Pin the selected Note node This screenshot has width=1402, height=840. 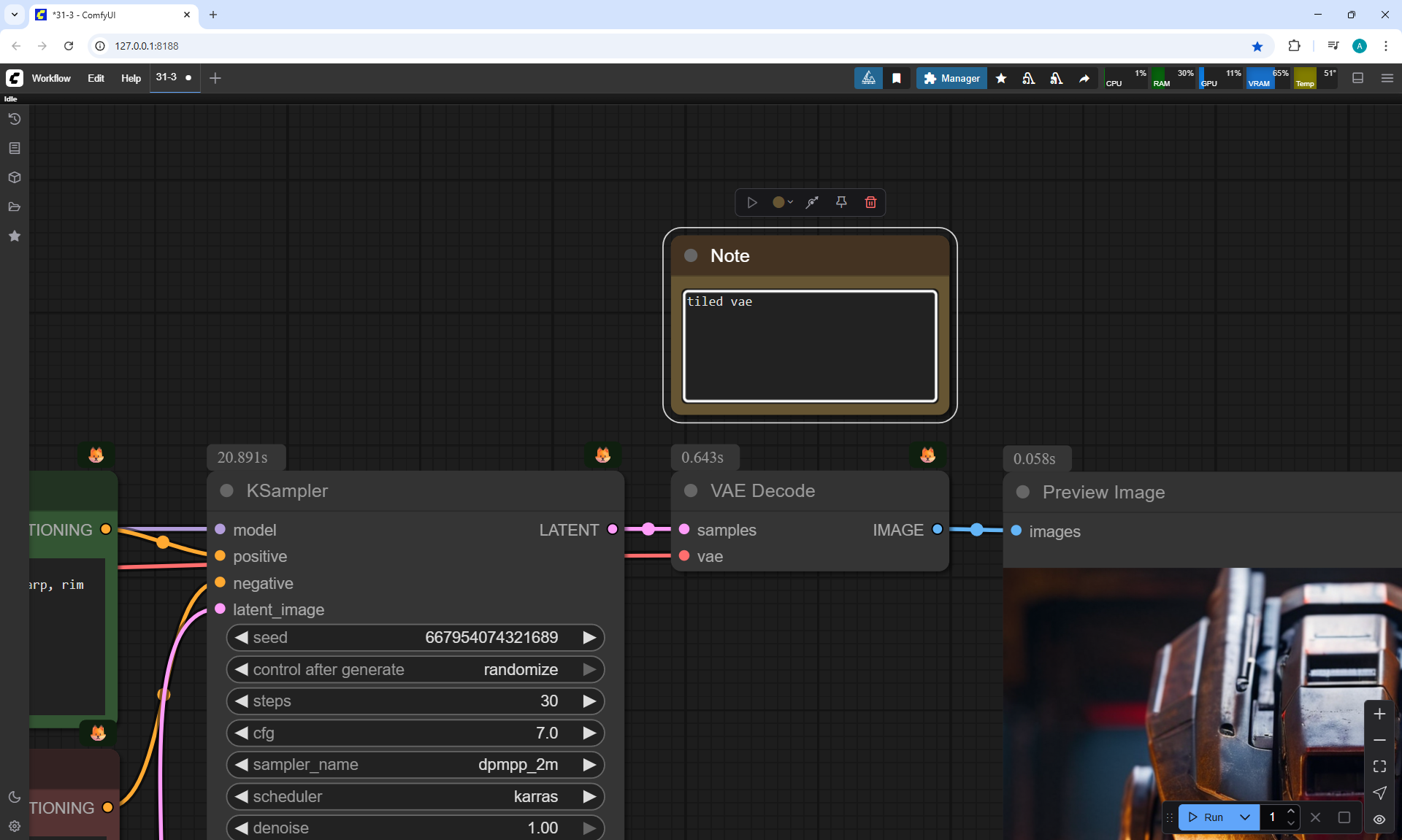click(841, 202)
